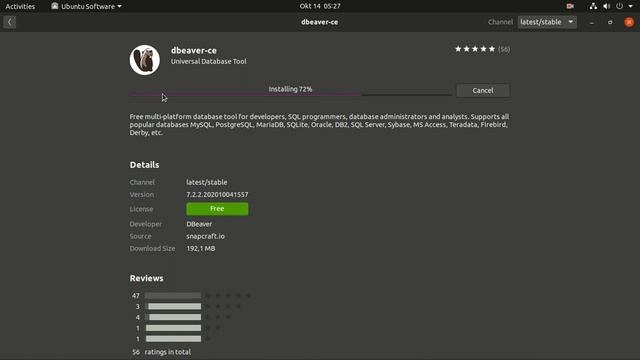Open the volume speaker icon
640x360 pixels.
coord(607,6)
